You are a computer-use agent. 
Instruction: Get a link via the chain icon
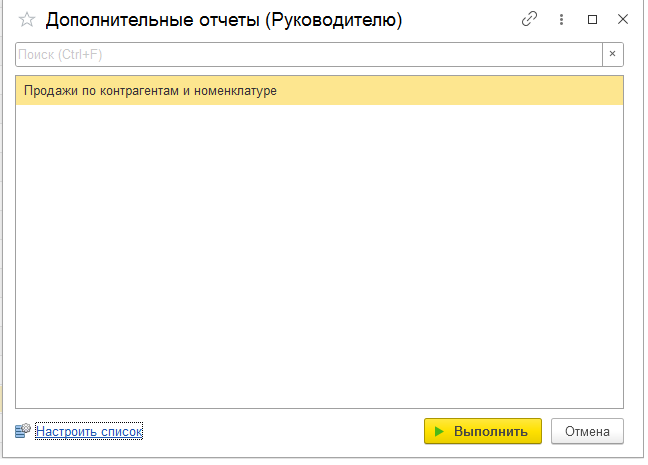tap(529, 19)
